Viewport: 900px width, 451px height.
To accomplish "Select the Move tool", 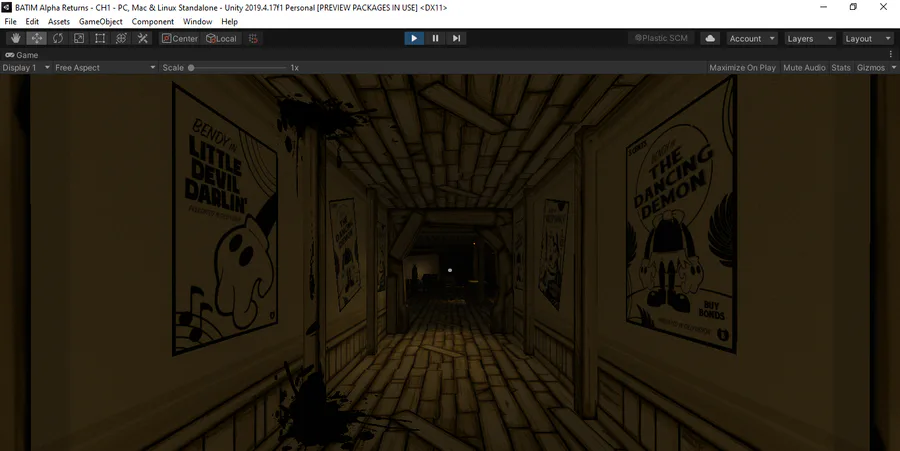I will coord(37,38).
